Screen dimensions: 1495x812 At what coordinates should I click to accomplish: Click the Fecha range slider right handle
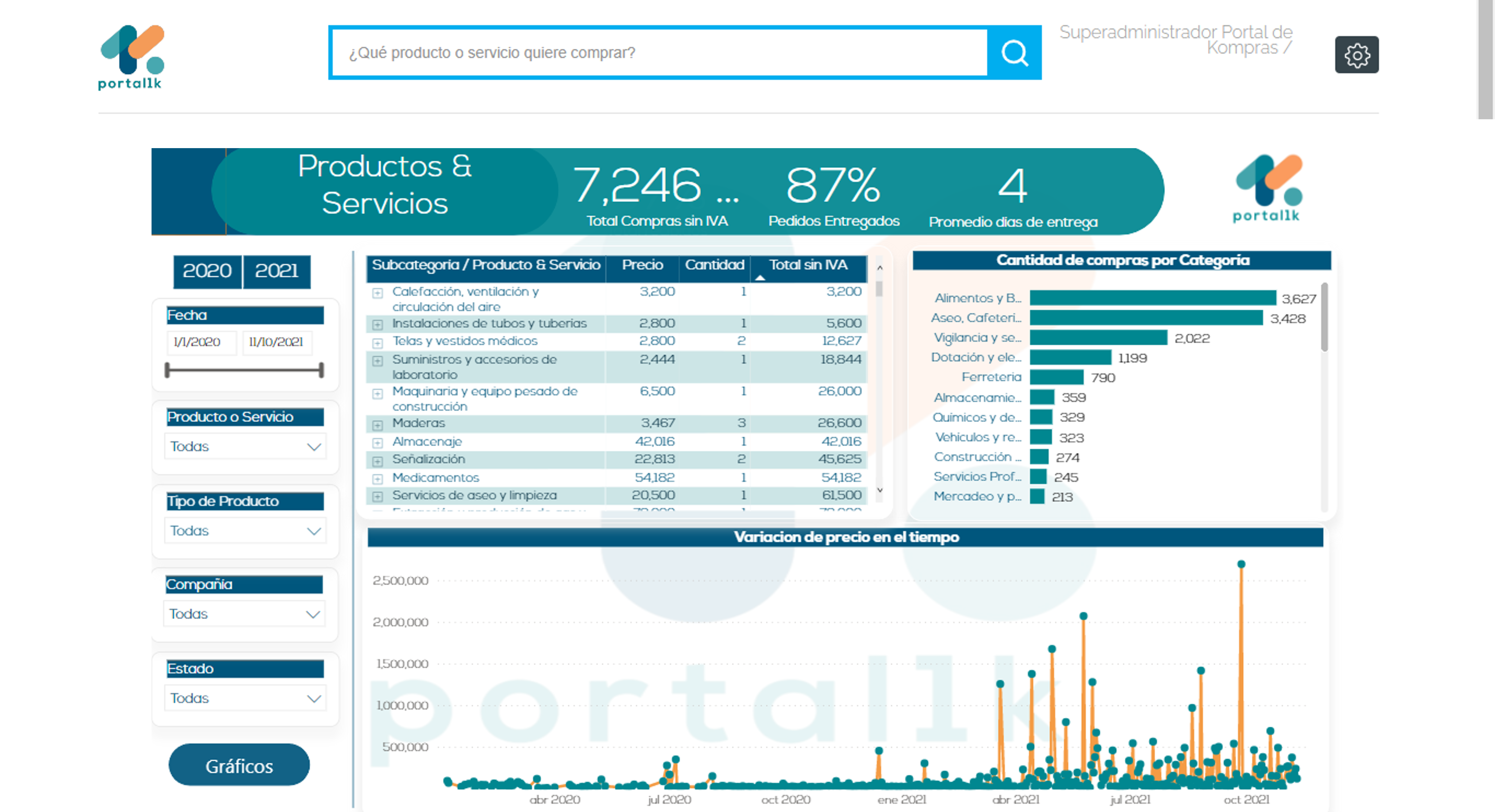321,370
